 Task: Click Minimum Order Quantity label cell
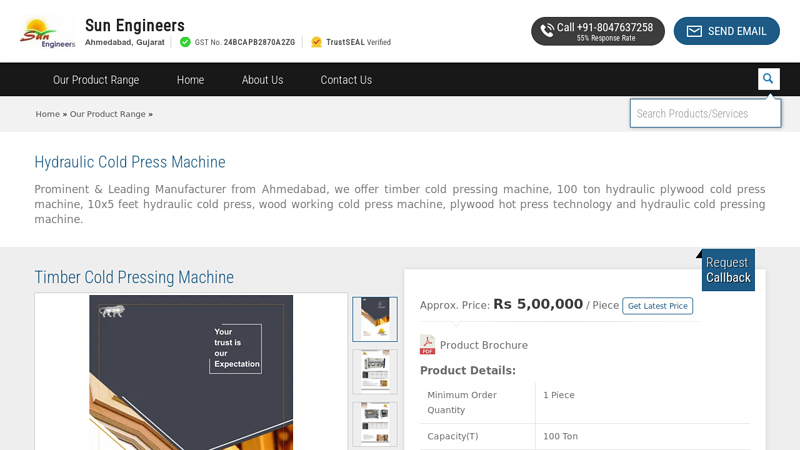[478, 403]
